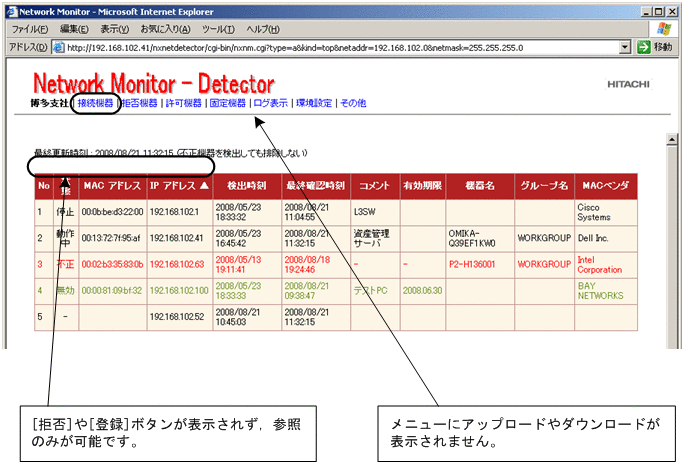Click the Cisco Systems vendor cell
The height and width of the screenshot is (464, 685).
click(606, 212)
